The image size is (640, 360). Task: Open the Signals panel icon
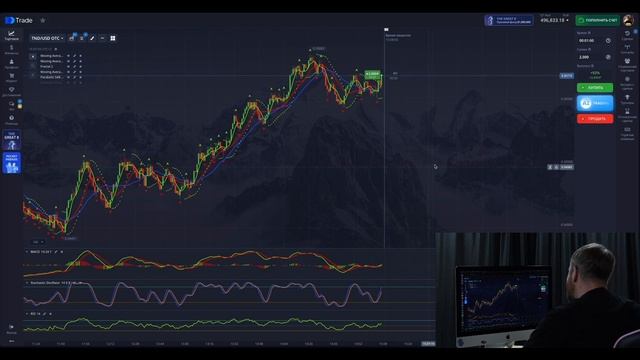[627, 49]
